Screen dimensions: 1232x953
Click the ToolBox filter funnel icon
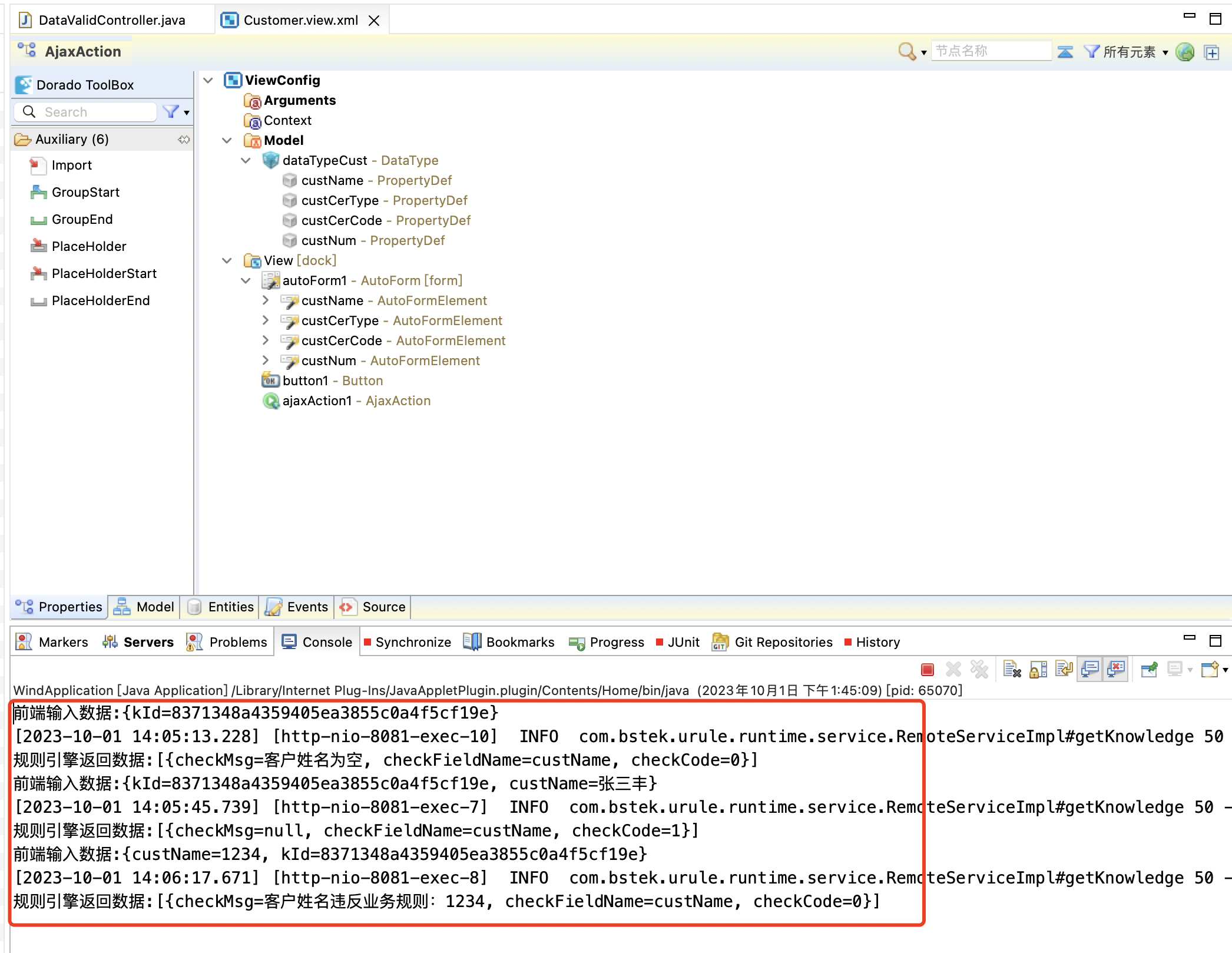(171, 111)
